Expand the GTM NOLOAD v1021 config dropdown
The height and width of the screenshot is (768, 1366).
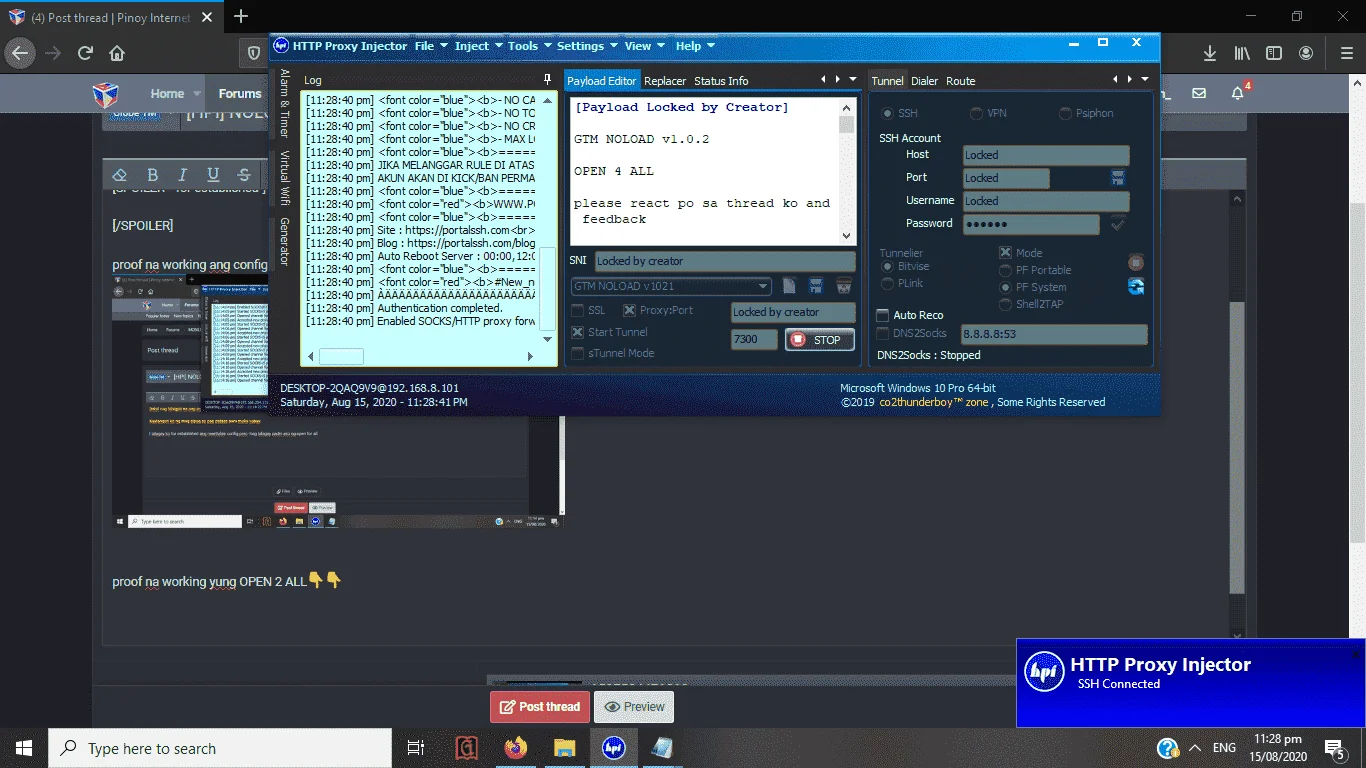click(764, 286)
